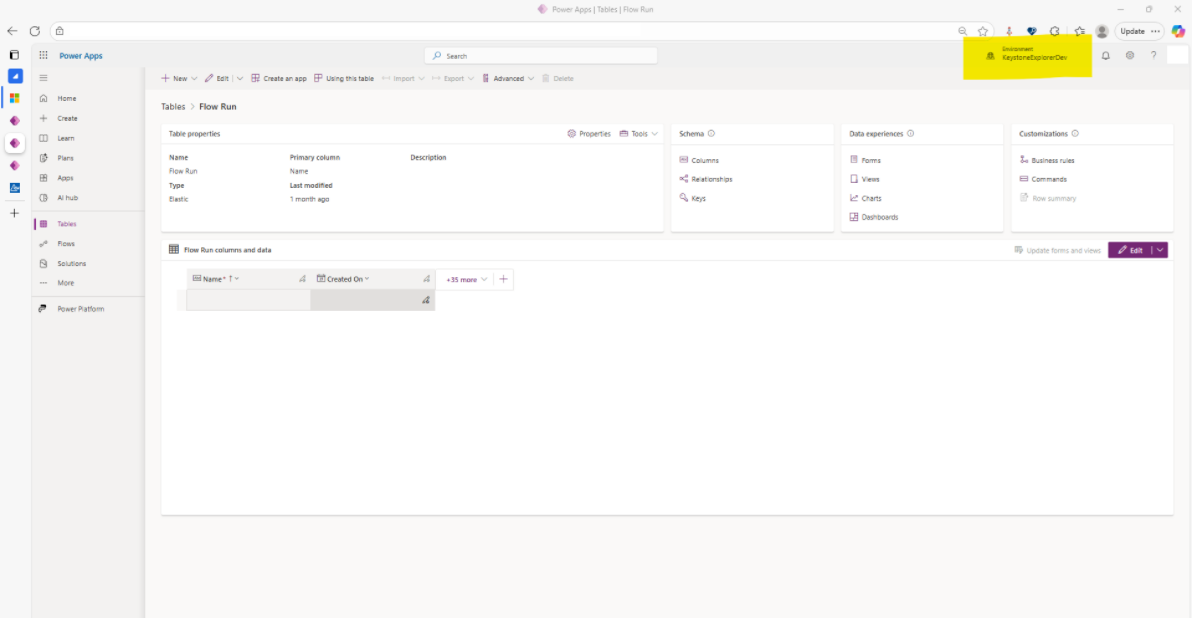Click the New toolbar button
Image resolution: width=1192 pixels, height=618 pixels.
174,78
